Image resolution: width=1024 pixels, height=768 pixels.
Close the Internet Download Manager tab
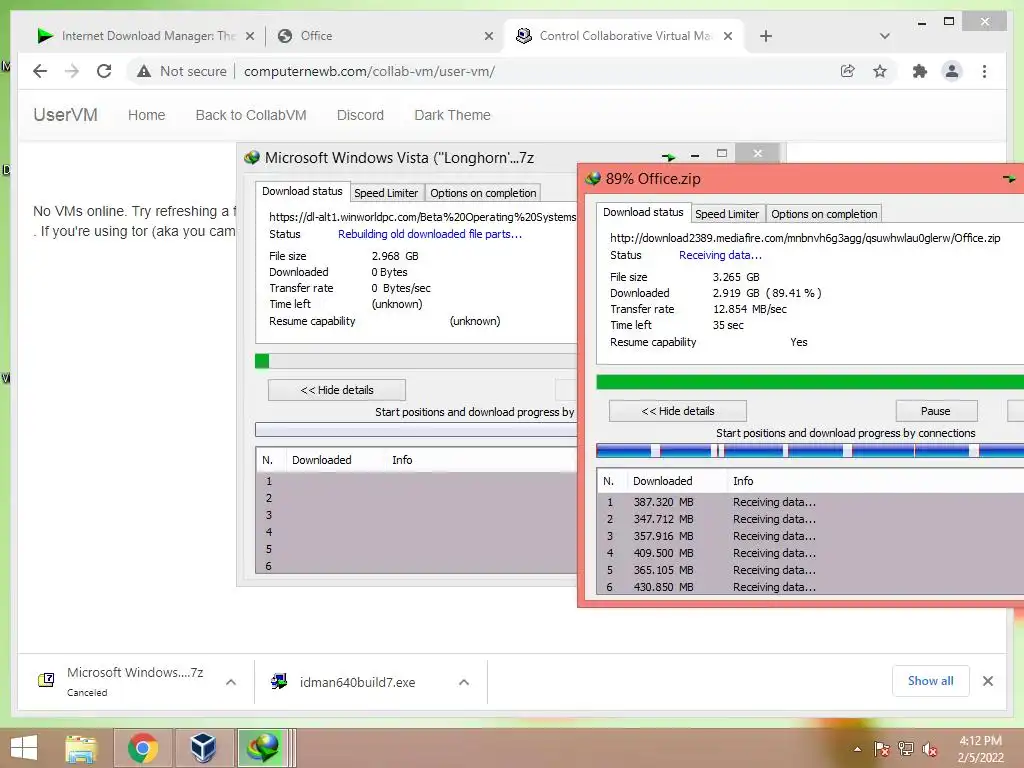click(x=249, y=36)
